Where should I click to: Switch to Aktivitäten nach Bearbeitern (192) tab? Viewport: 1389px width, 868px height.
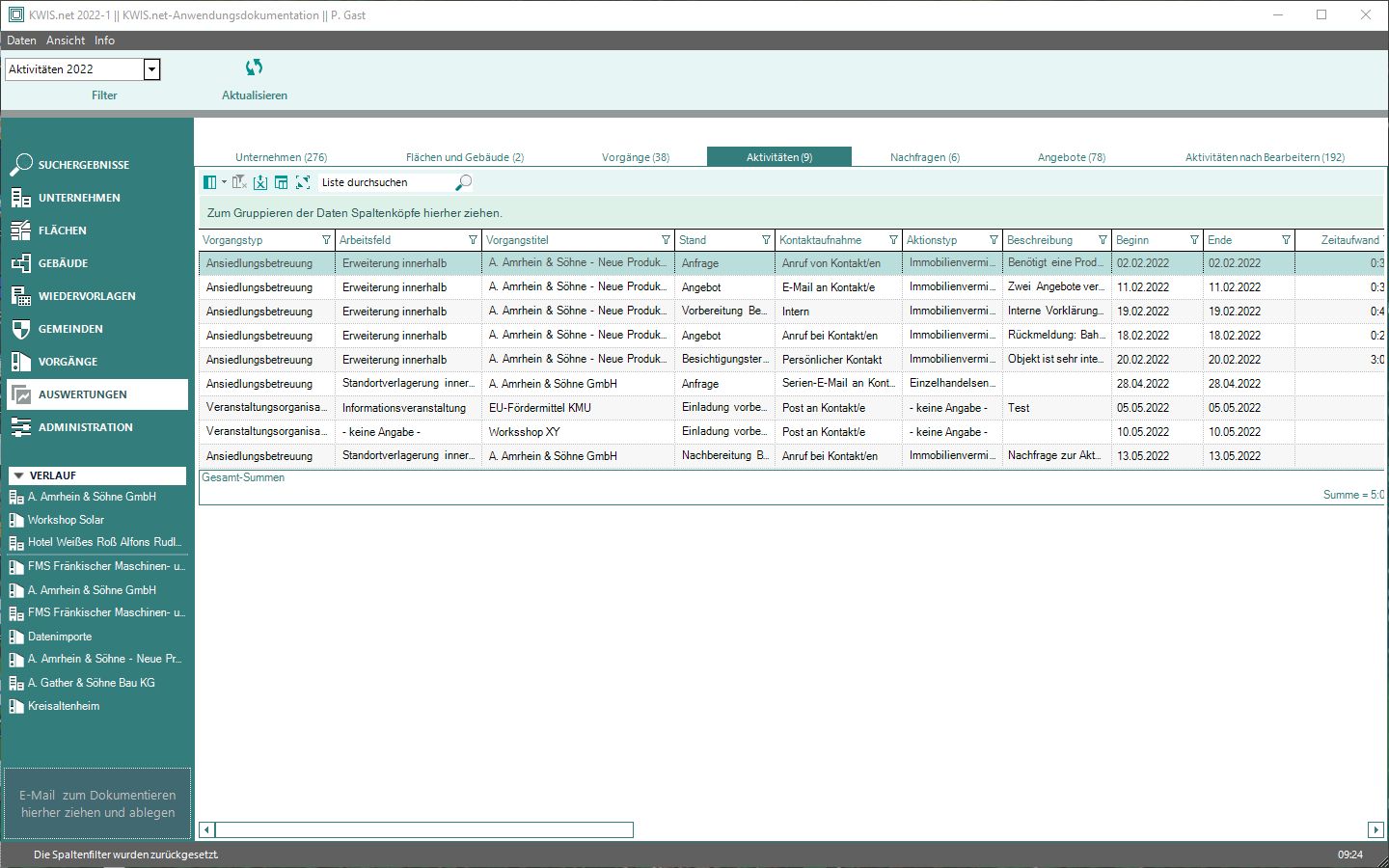pos(1265,157)
